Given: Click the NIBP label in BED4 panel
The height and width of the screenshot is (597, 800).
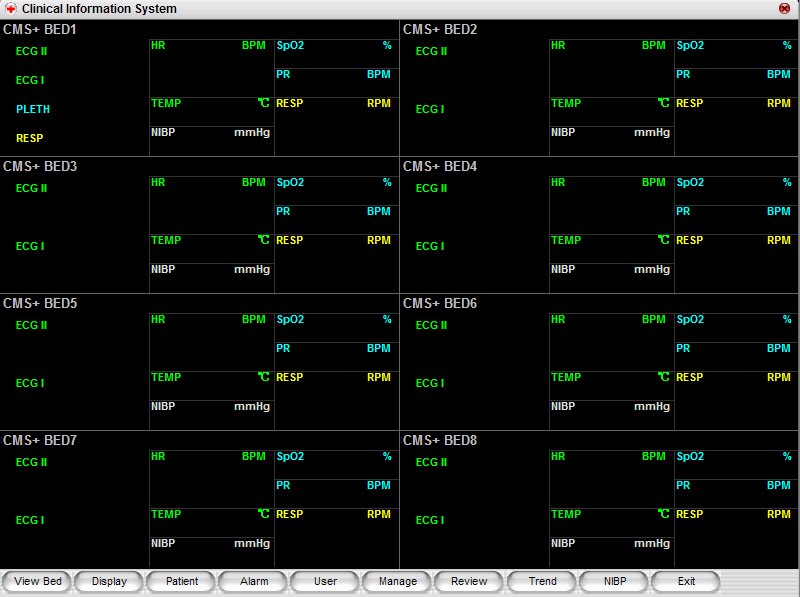Looking at the screenshot, I should (x=563, y=269).
